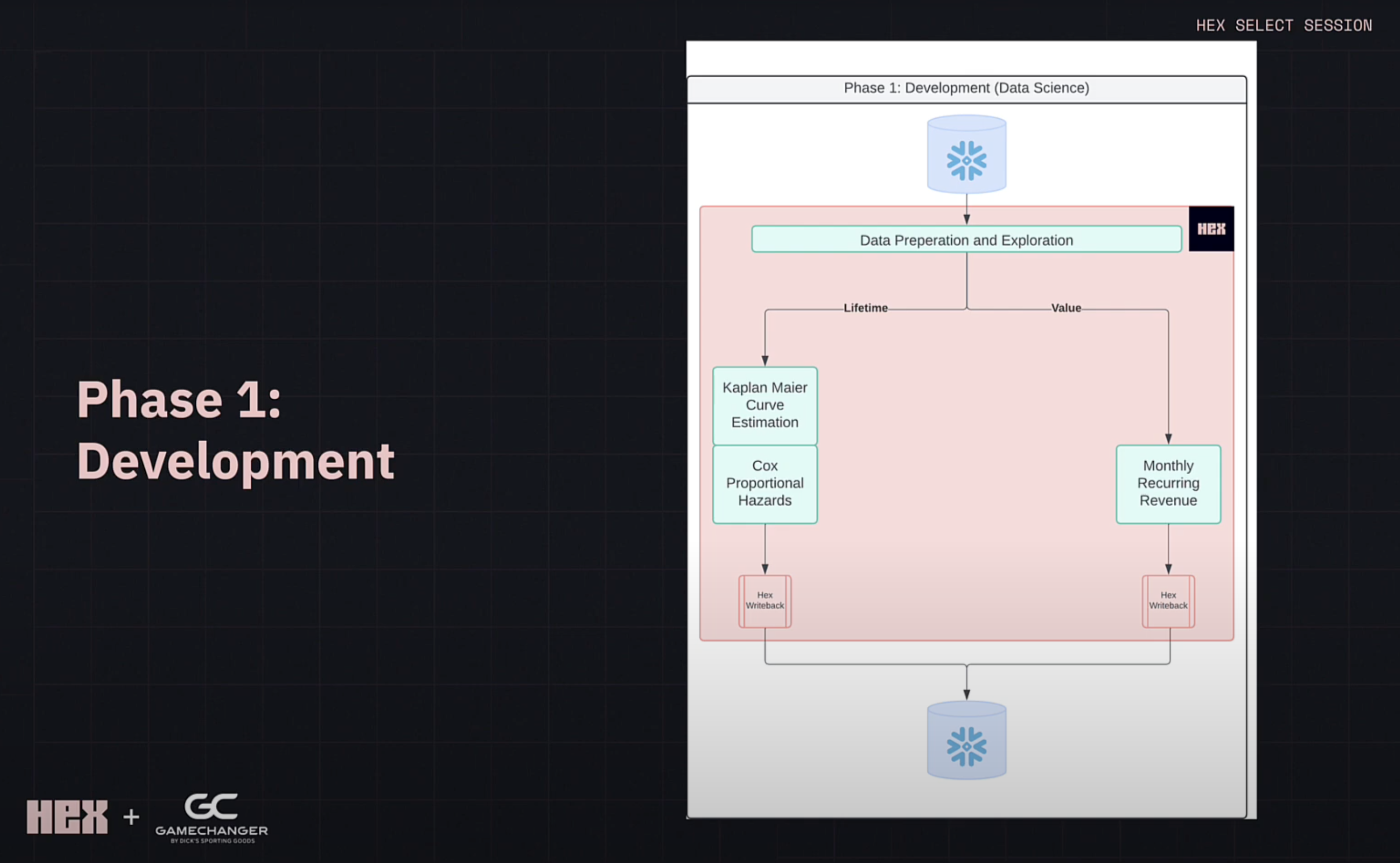Viewport: 1400px width, 863px height.
Task: Expand the Lifetime branch label
Action: (x=865, y=308)
